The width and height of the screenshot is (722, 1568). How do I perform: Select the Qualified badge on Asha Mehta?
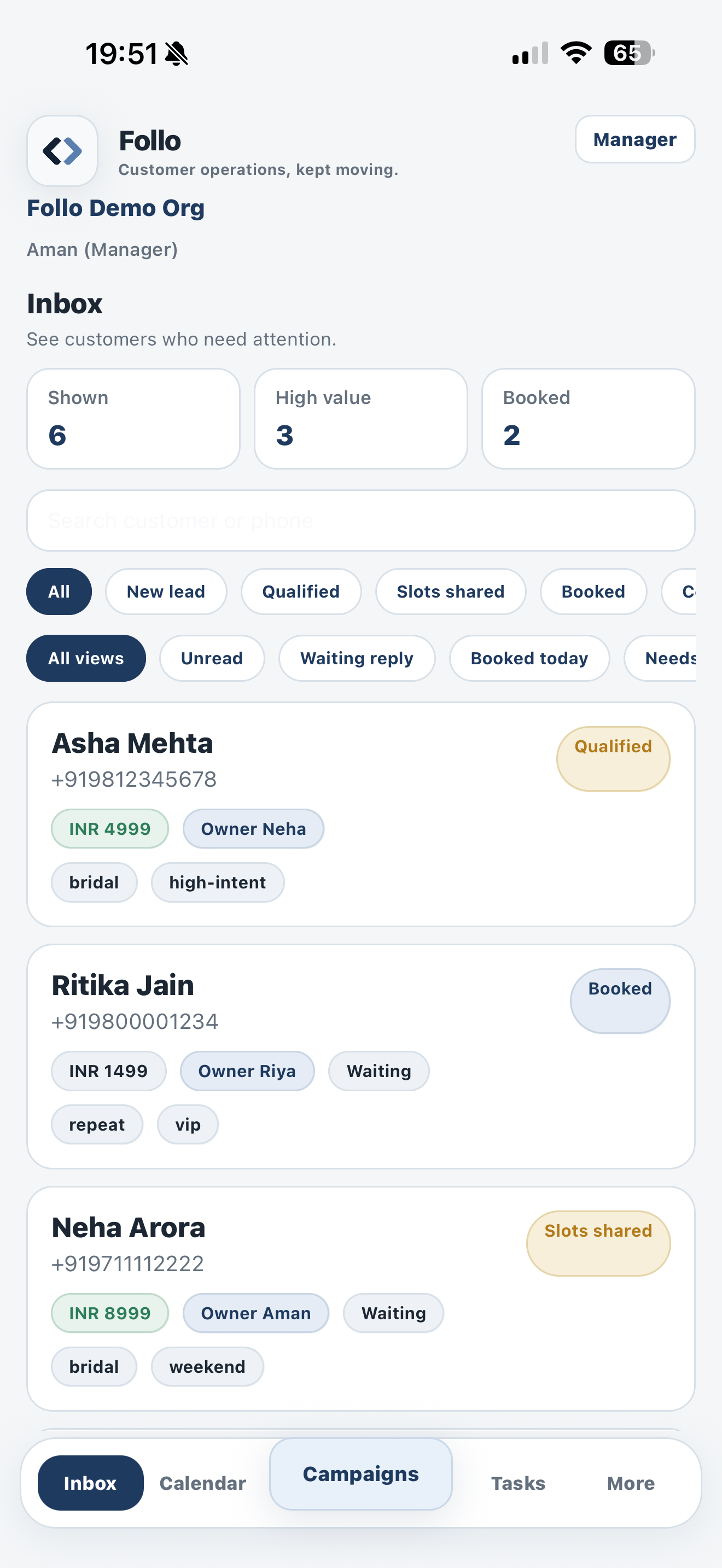613,758
